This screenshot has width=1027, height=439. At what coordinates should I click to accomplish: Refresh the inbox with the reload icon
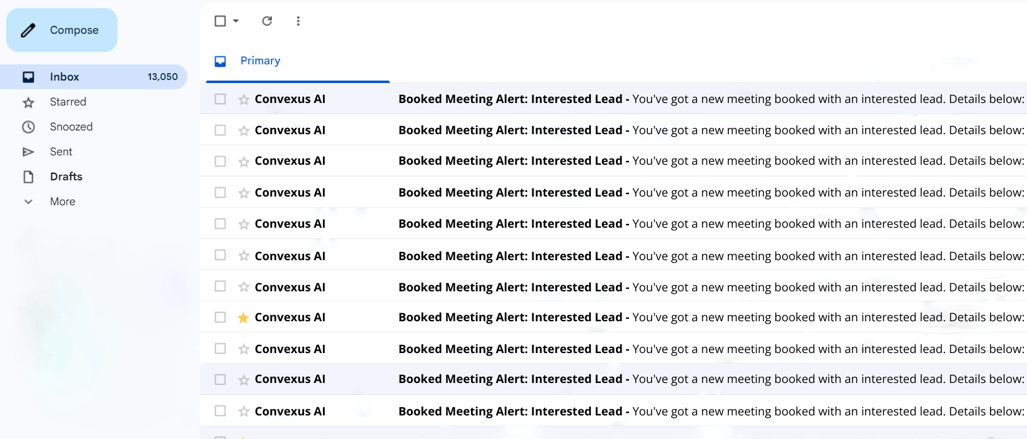267,21
